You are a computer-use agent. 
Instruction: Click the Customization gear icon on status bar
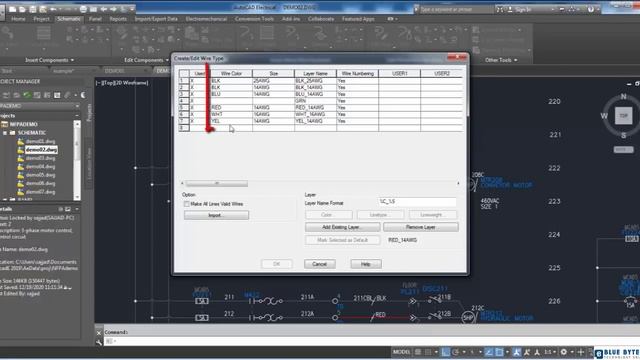point(564,352)
